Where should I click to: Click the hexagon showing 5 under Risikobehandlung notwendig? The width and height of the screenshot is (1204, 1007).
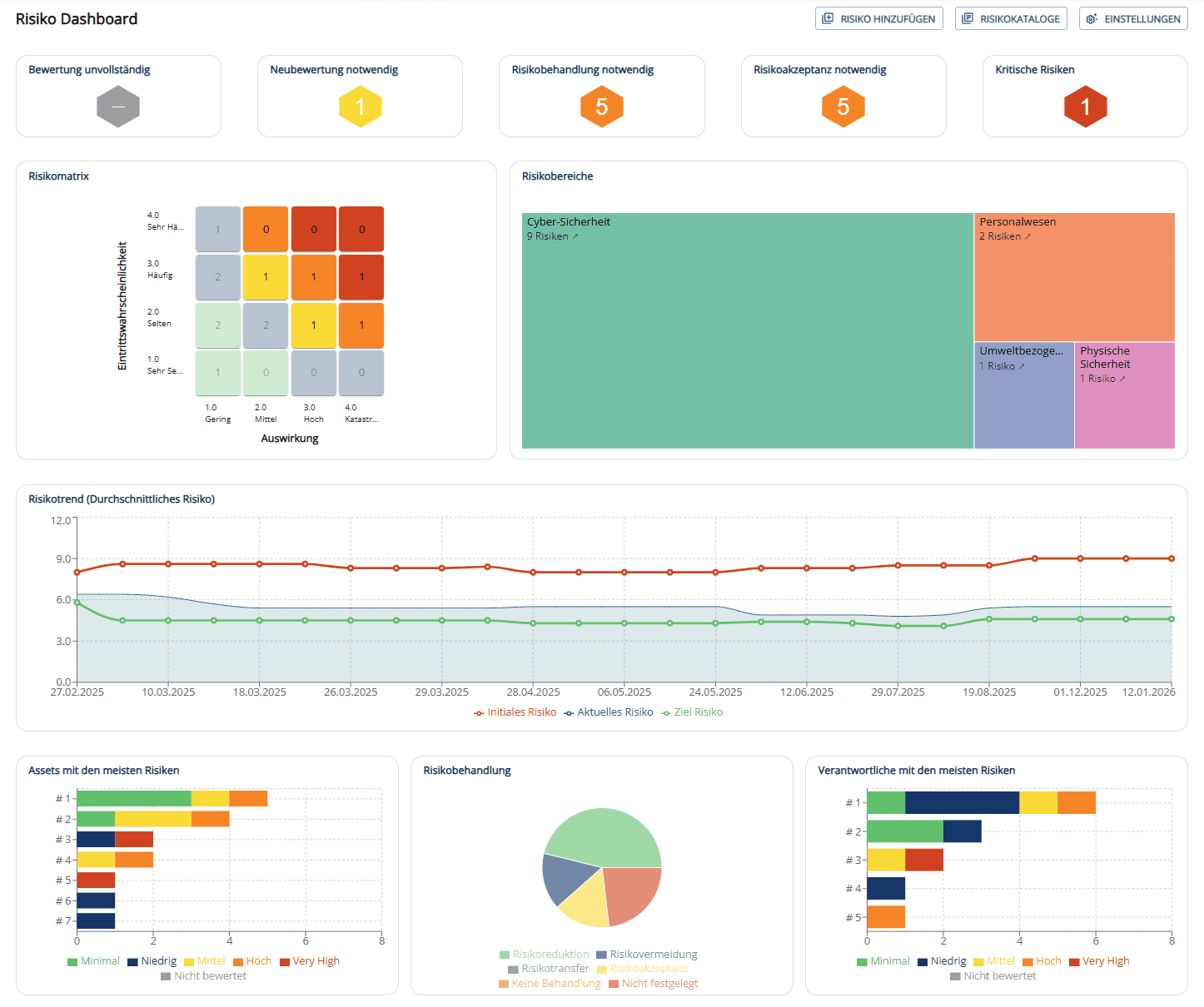601,107
